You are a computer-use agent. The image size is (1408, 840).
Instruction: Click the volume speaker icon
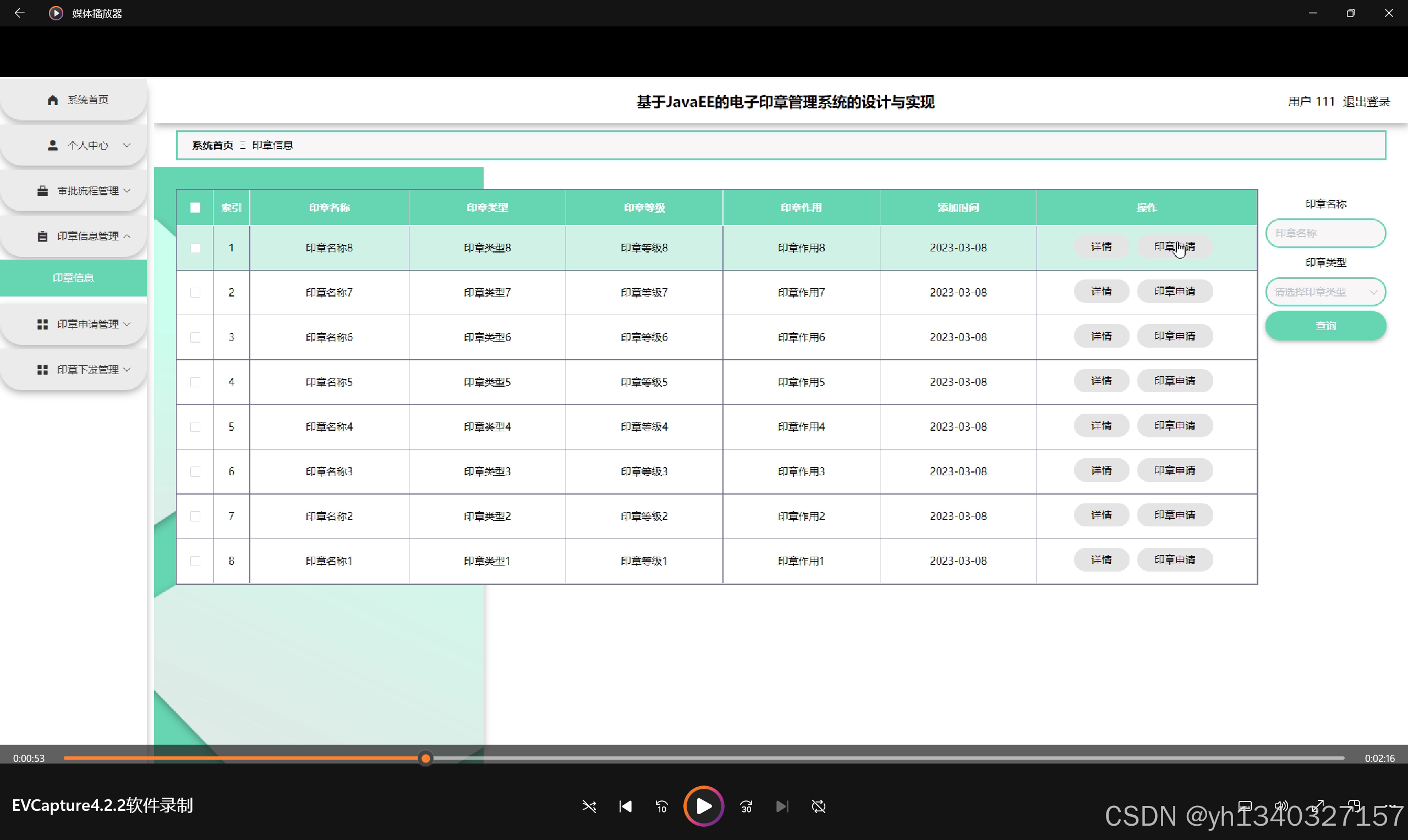[x=1281, y=806]
